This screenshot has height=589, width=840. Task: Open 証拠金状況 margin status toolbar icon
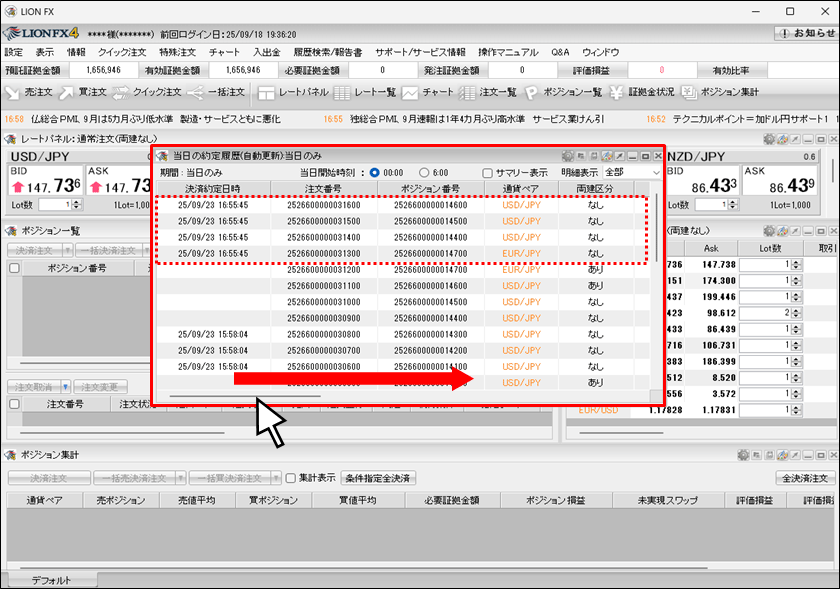642,92
